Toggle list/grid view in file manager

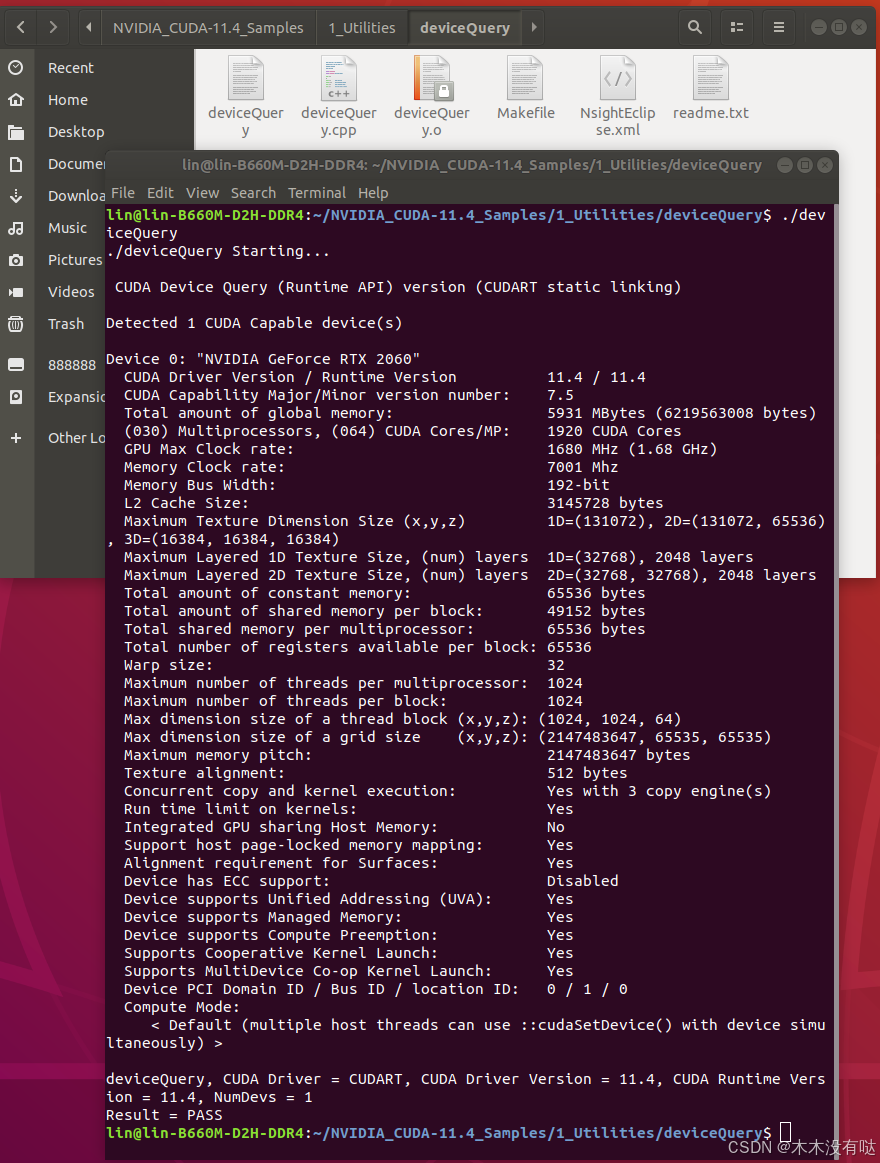pyautogui.click(x=737, y=27)
